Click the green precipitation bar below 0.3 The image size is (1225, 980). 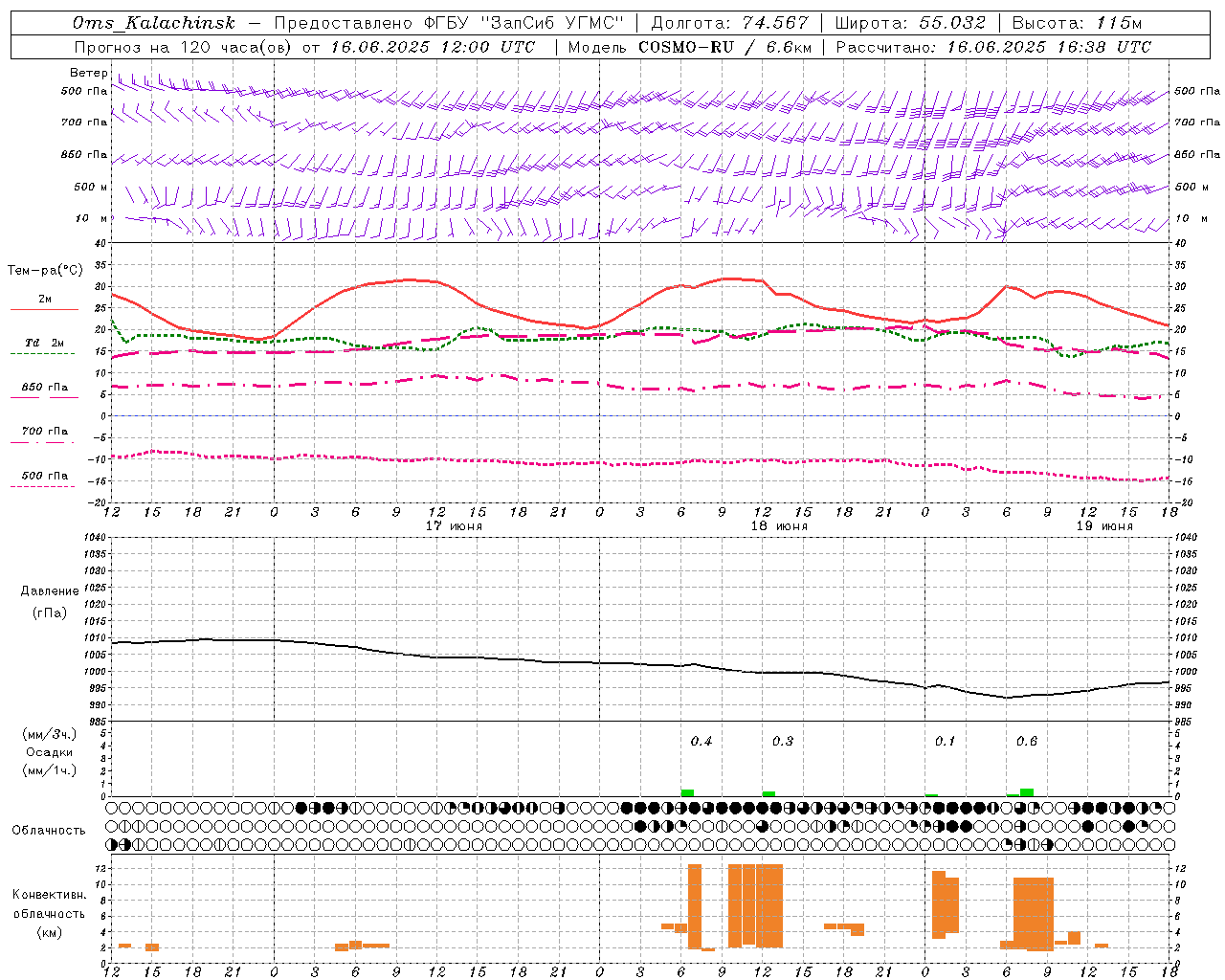click(768, 793)
